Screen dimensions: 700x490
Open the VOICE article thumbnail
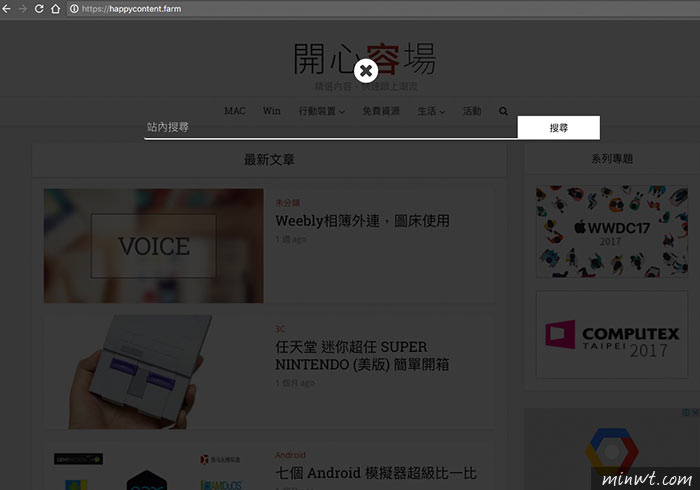pyautogui.click(x=154, y=246)
